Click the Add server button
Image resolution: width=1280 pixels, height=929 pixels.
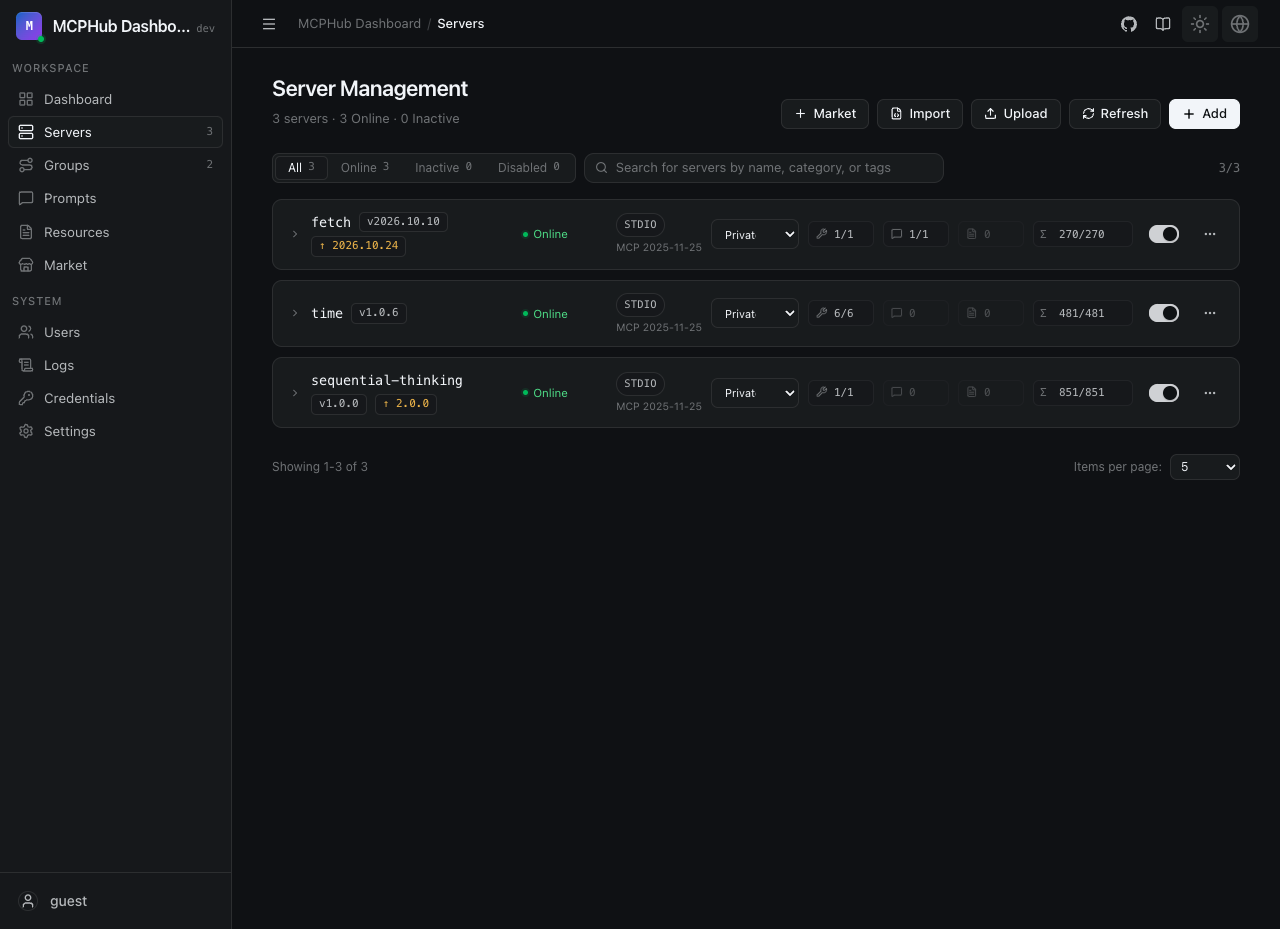coord(1204,114)
